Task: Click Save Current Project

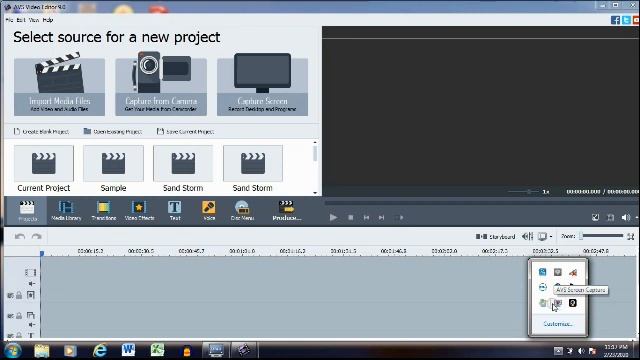Action: (x=185, y=131)
